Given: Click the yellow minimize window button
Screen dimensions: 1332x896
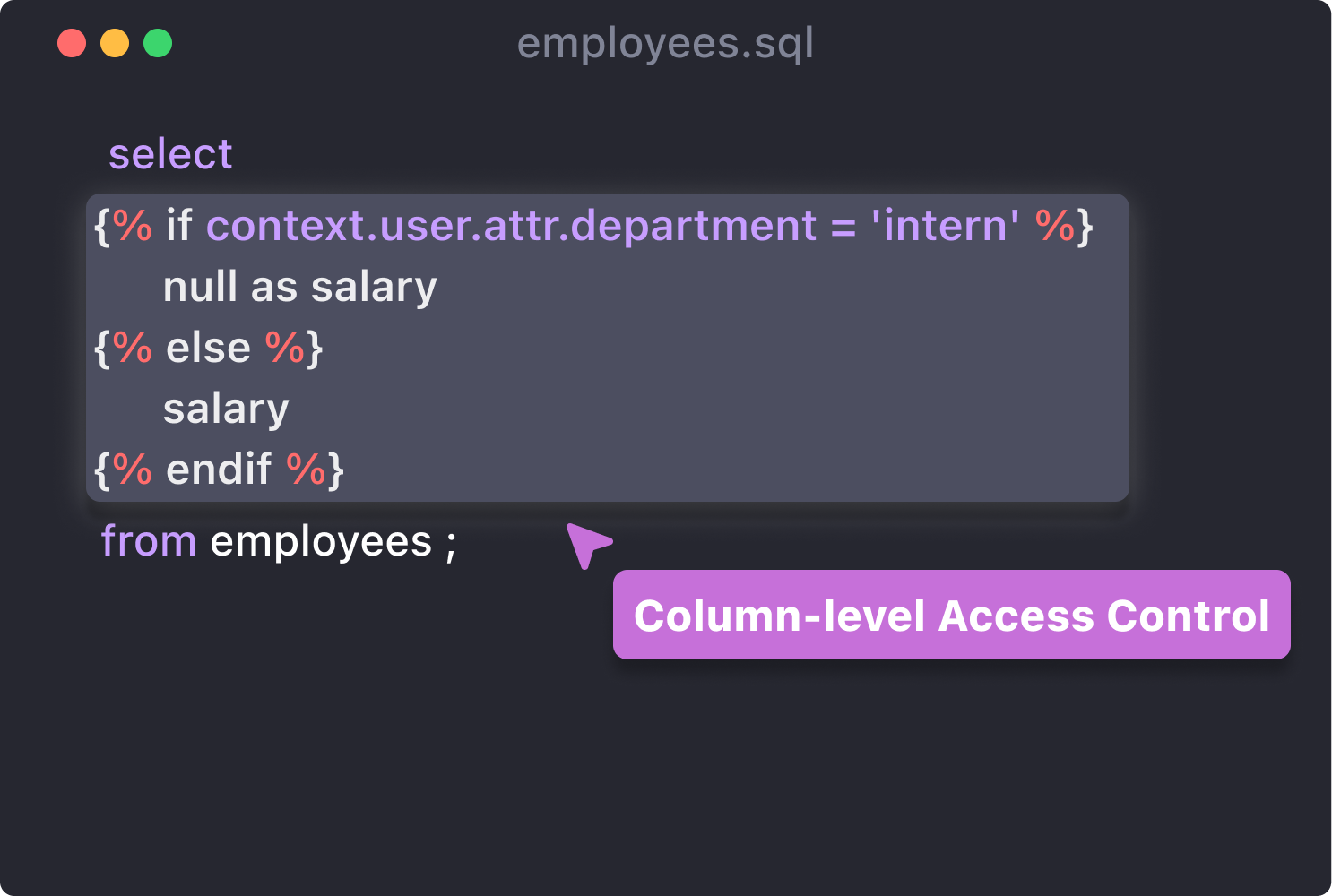Looking at the screenshot, I should coord(115,43).
